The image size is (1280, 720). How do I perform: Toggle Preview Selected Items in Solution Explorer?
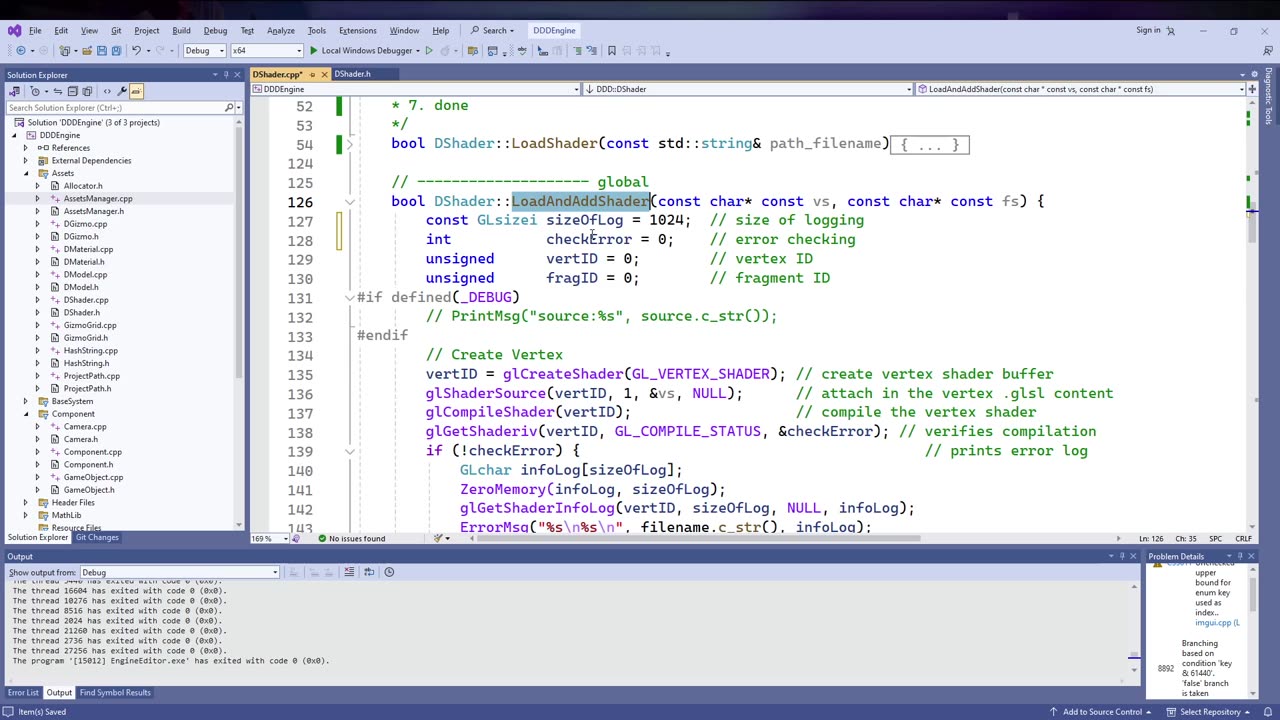tap(136, 91)
